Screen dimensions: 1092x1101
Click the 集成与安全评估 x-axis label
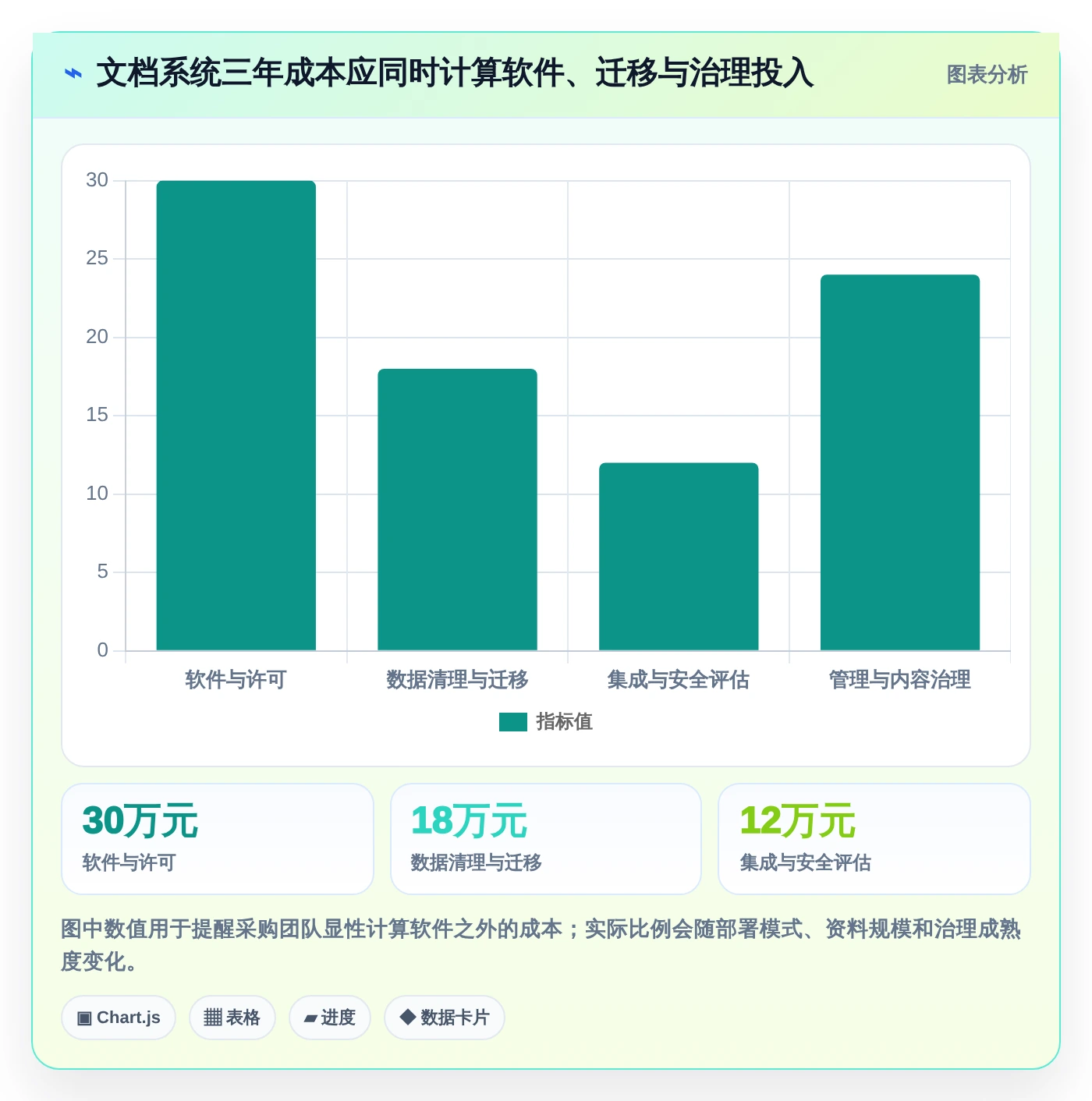[679, 680]
